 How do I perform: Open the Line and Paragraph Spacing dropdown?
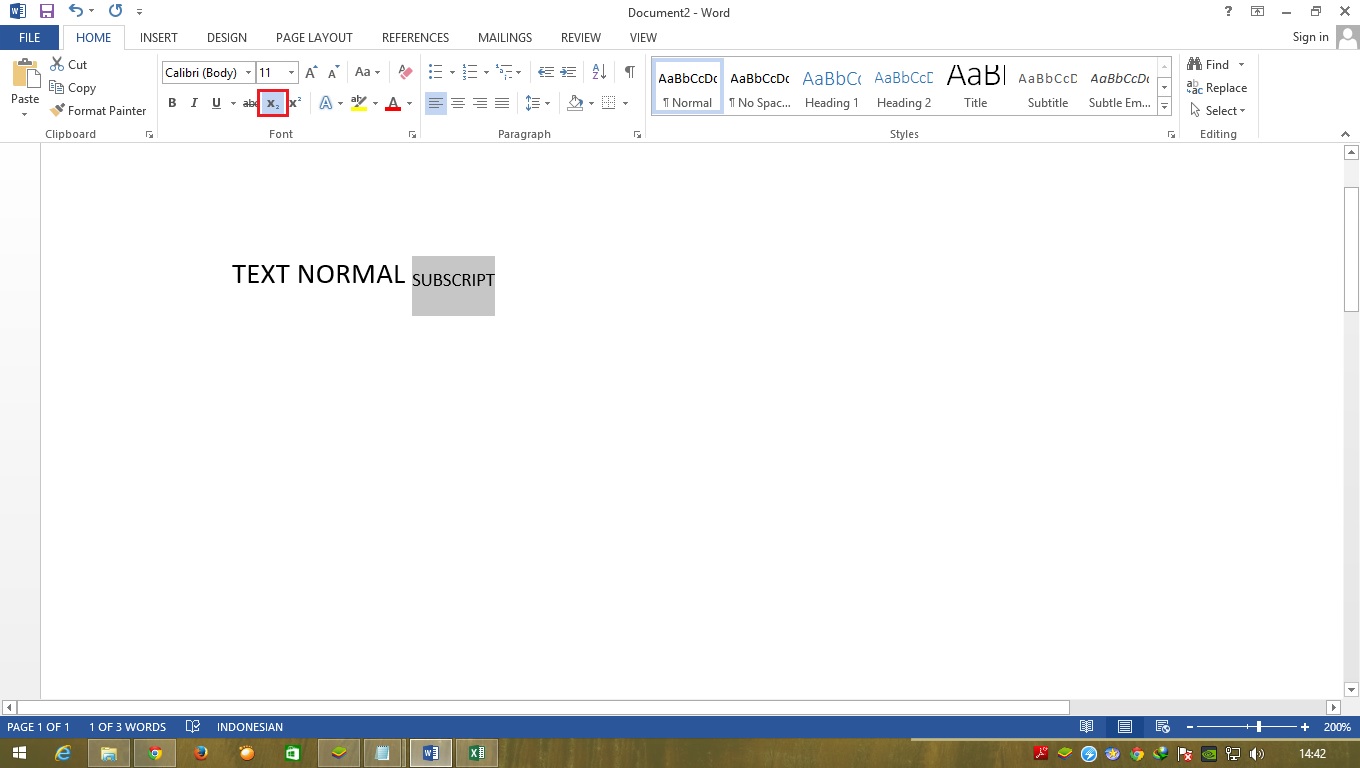pyautogui.click(x=537, y=103)
